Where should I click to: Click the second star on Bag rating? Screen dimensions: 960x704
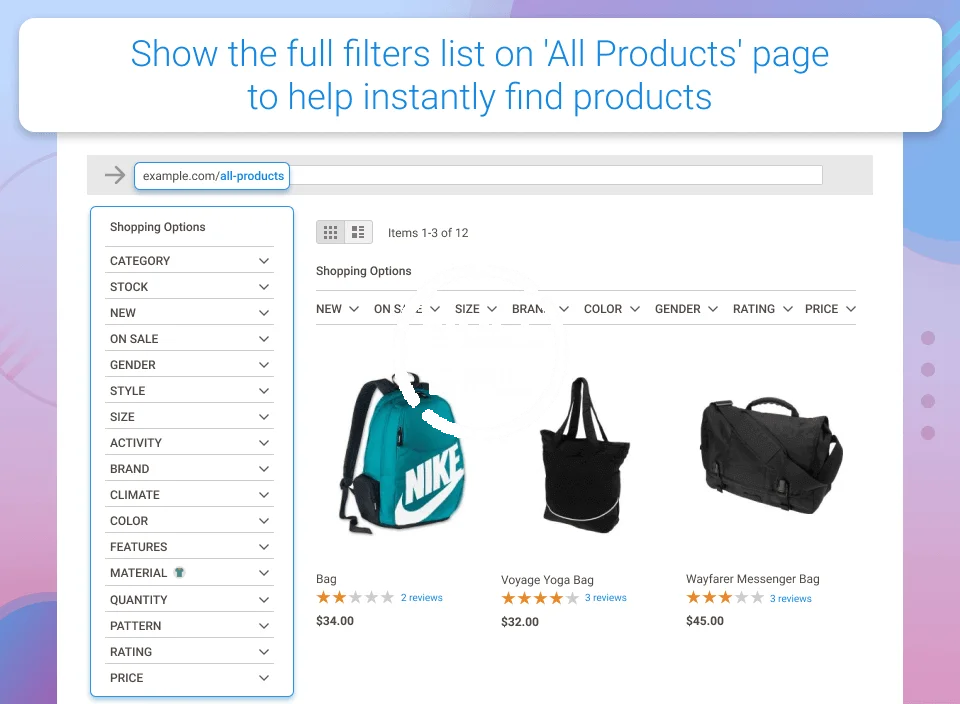(x=339, y=597)
